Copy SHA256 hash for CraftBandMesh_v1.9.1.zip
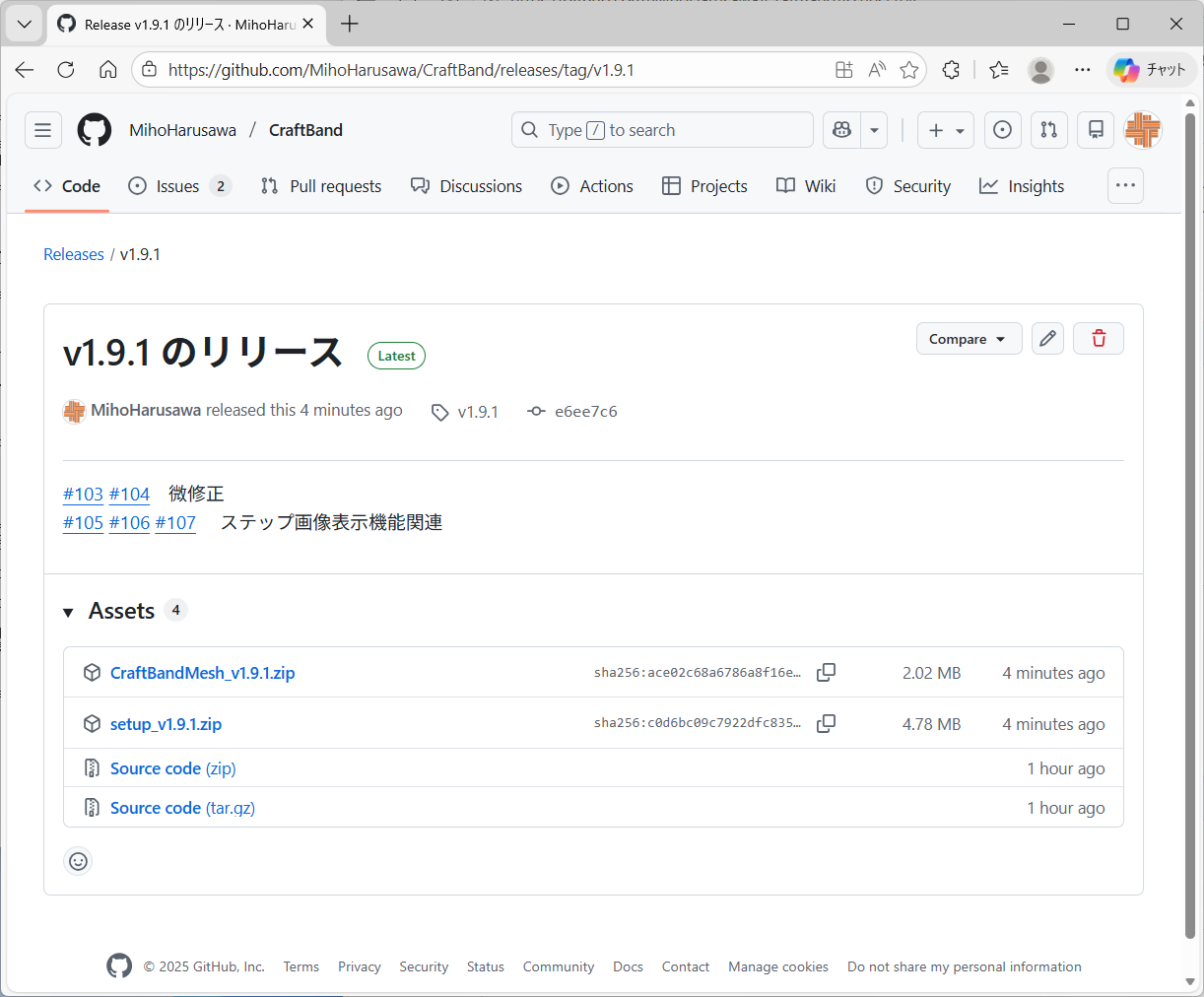 click(826, 673)
